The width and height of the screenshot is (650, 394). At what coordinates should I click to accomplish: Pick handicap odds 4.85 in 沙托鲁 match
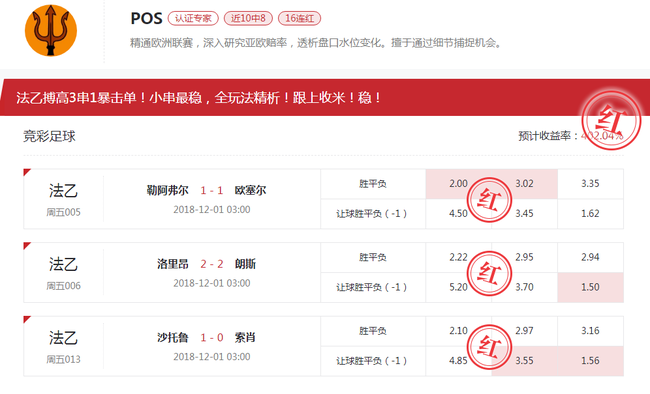click(x=458, y=361)
